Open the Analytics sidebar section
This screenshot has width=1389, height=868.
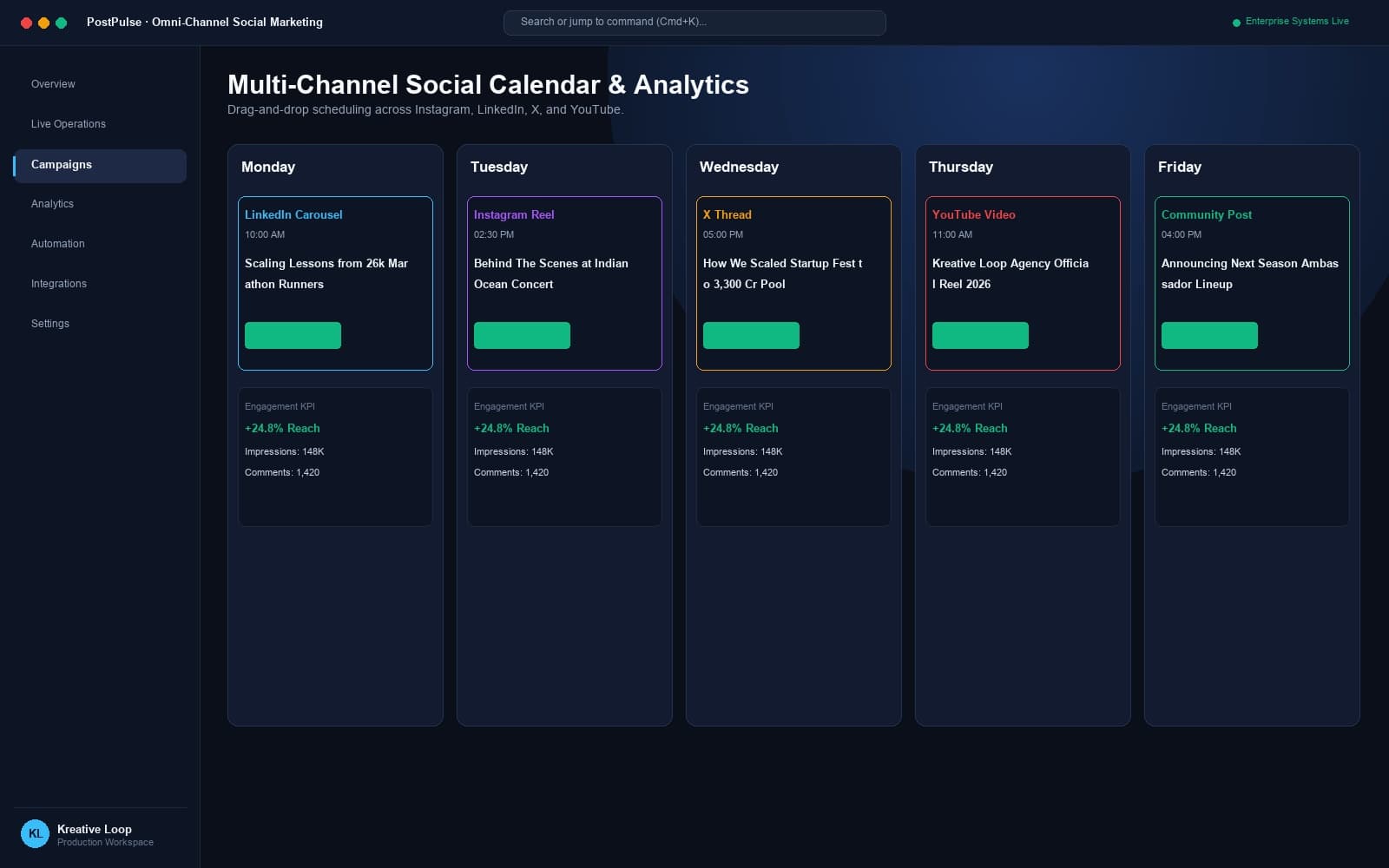click(52, 204)
